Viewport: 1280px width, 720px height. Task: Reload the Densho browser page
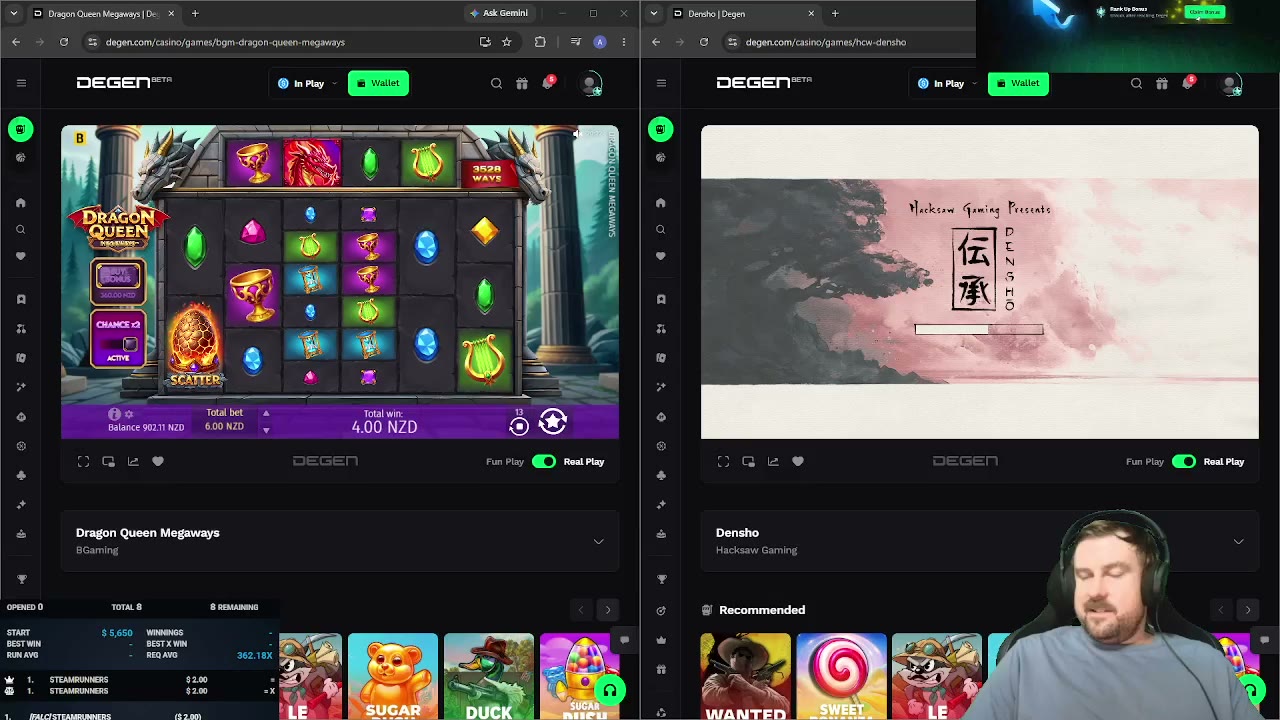704,42
